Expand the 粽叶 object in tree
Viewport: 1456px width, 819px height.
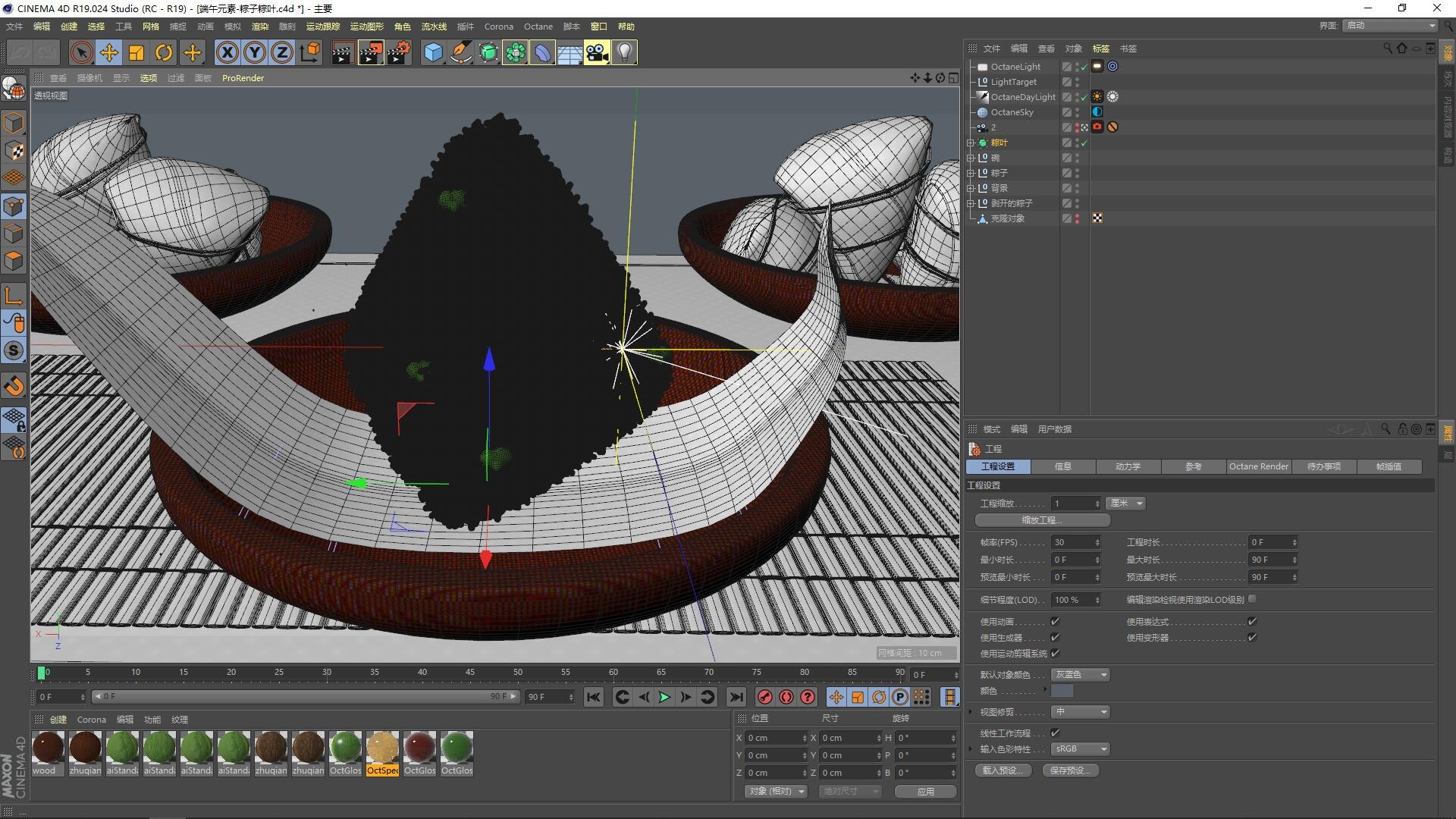point(971,143)
